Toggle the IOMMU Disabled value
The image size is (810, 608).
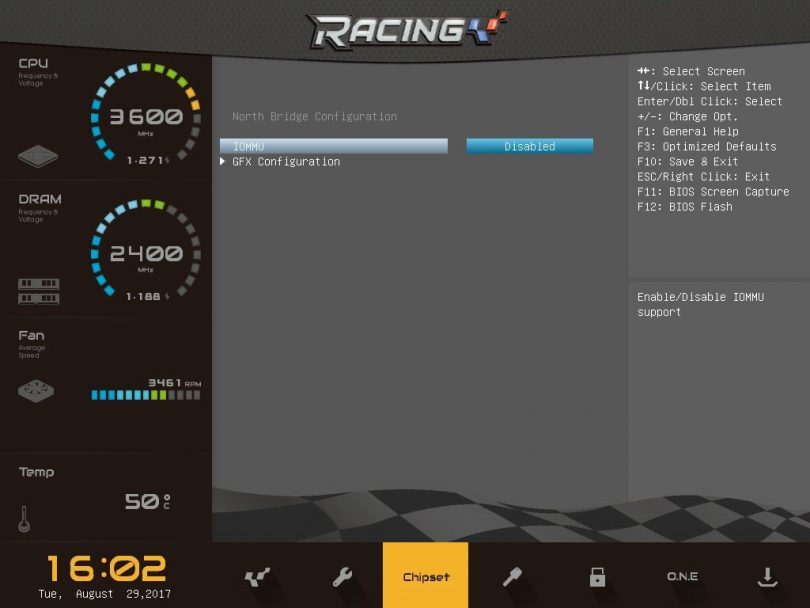pos(529,146)
